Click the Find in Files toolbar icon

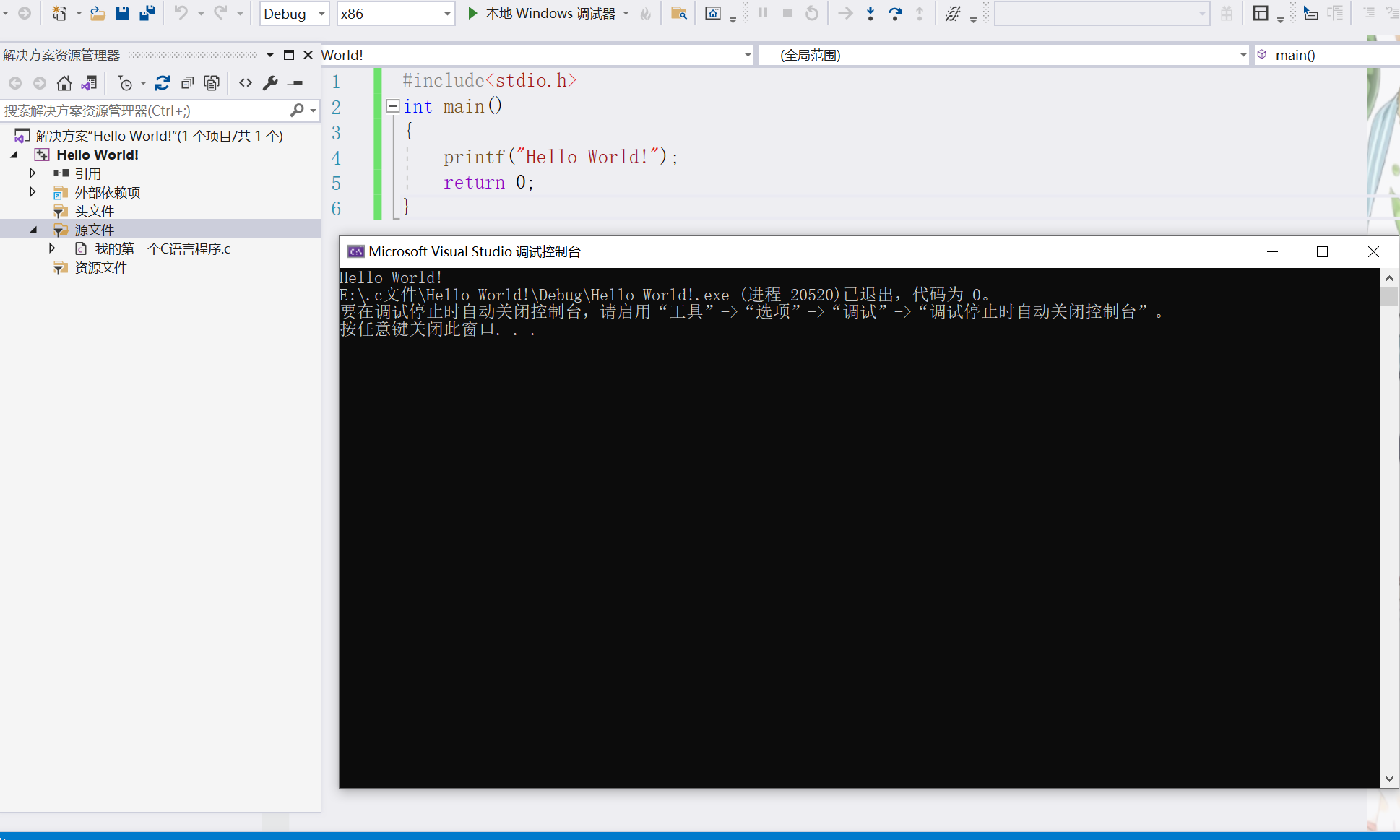[x=678, y=13]
